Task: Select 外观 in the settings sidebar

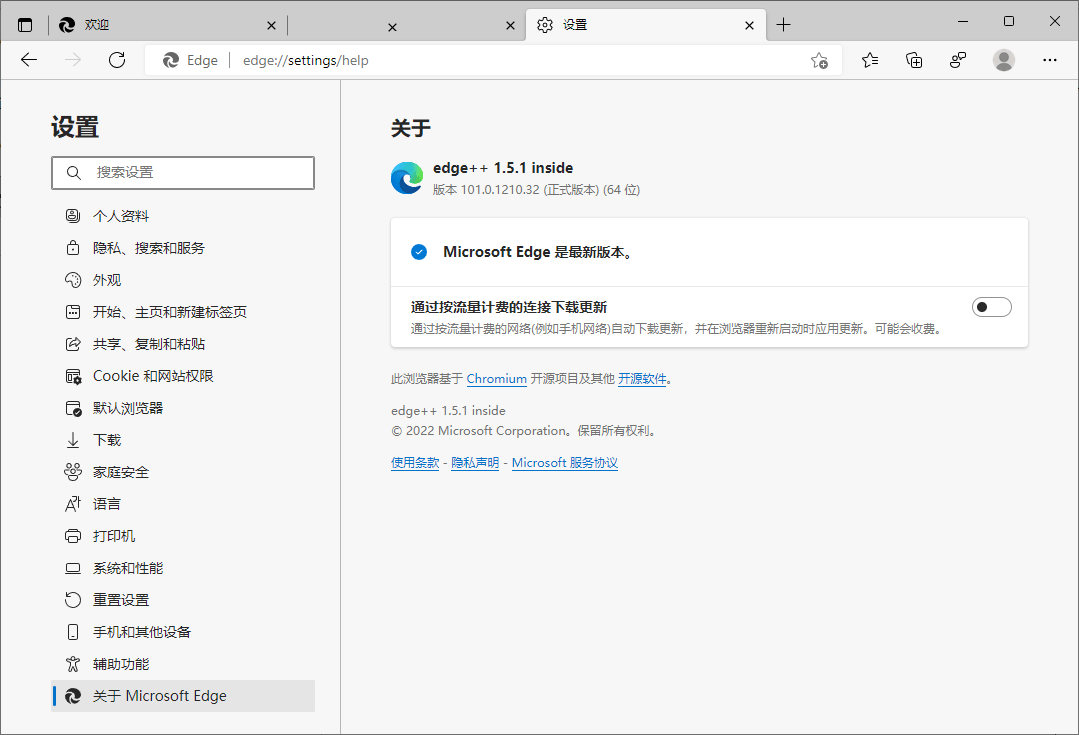Action: [x=107, y=280]
